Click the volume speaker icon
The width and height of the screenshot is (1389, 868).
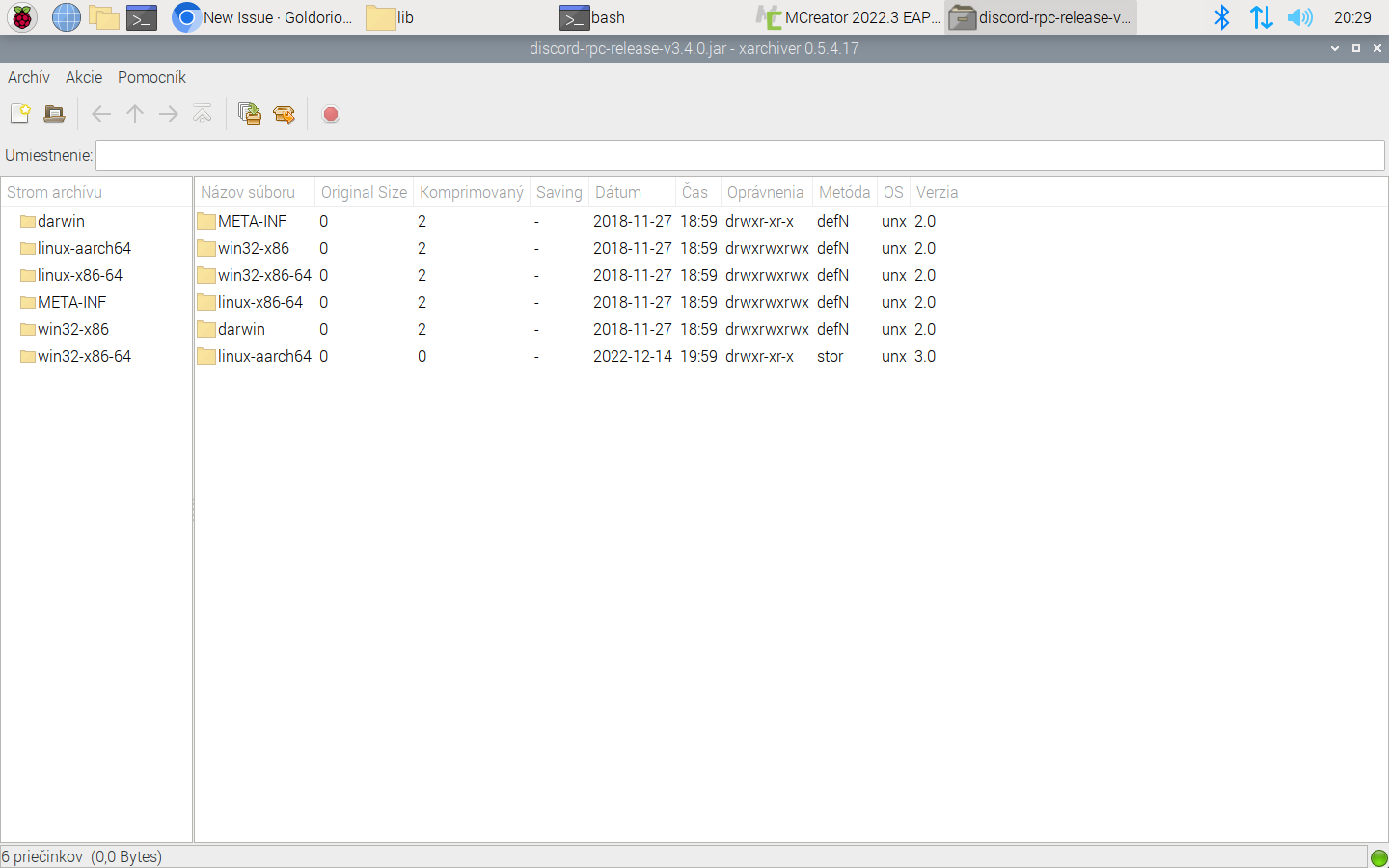pyautogui.click(x=1301, y=16)
